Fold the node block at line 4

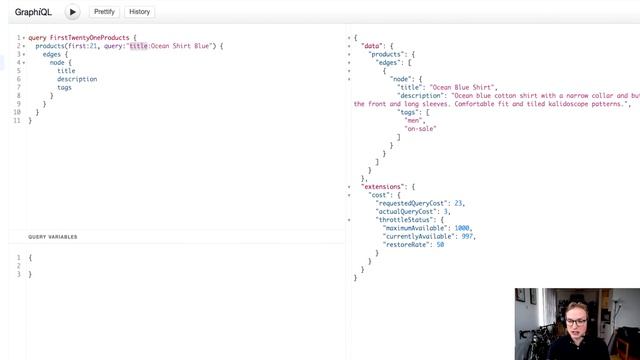coord(24,63)
